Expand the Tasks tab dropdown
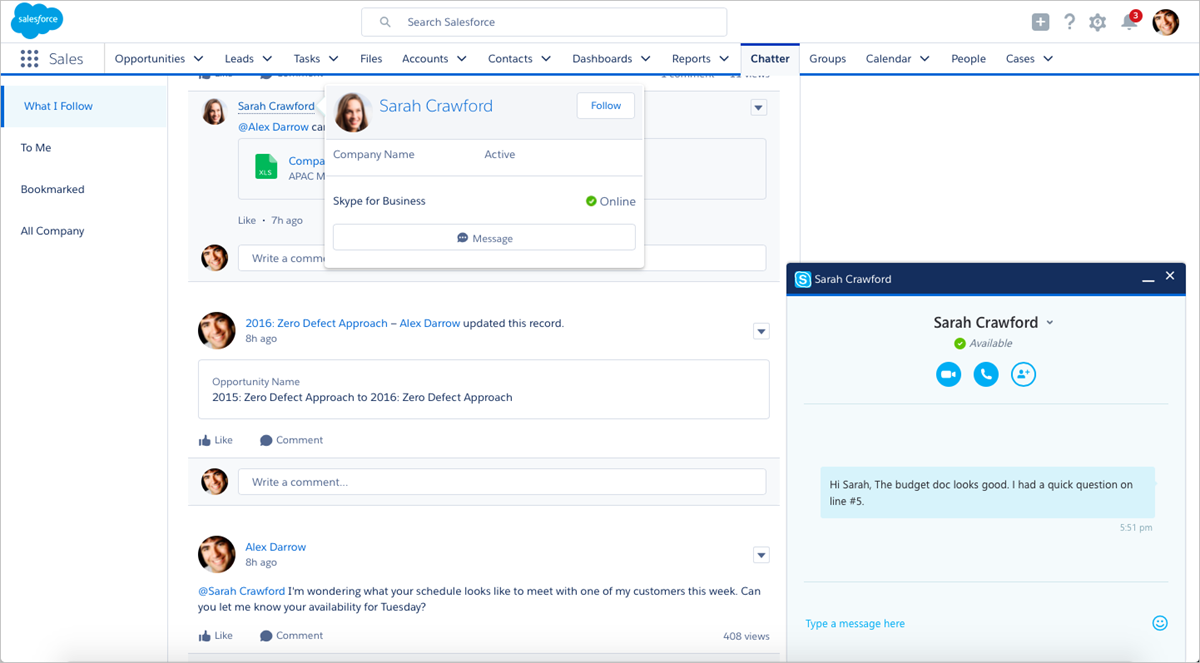Viewport: 1200px width, 663px height. [x=333, y=59]
